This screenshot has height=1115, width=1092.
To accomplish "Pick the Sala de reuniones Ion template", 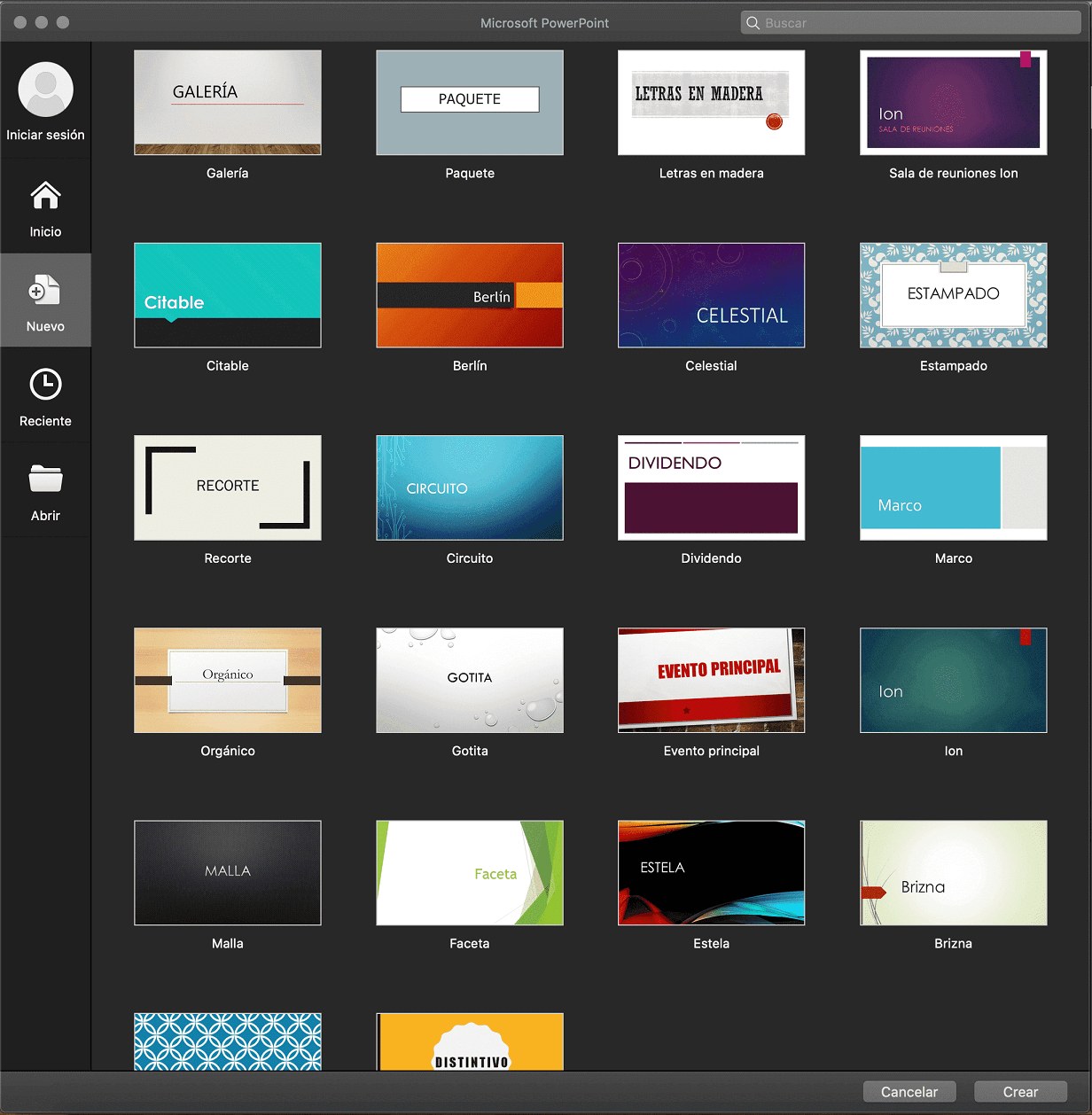I will tap(954, 103).
